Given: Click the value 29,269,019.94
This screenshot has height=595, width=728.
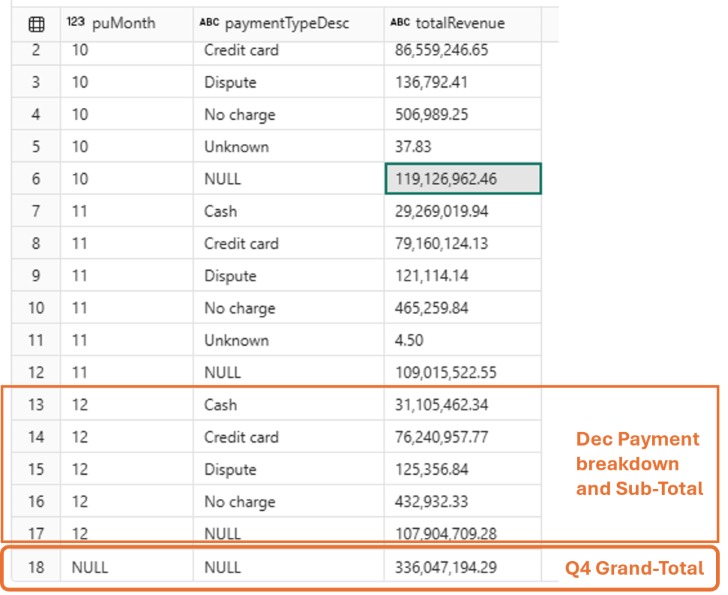Looking at the screenshot, I should click(x=441, y=211).
